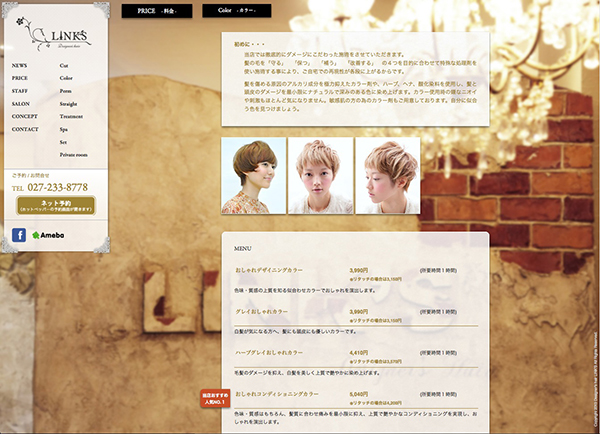Go to the SALON page

(21, 104)
